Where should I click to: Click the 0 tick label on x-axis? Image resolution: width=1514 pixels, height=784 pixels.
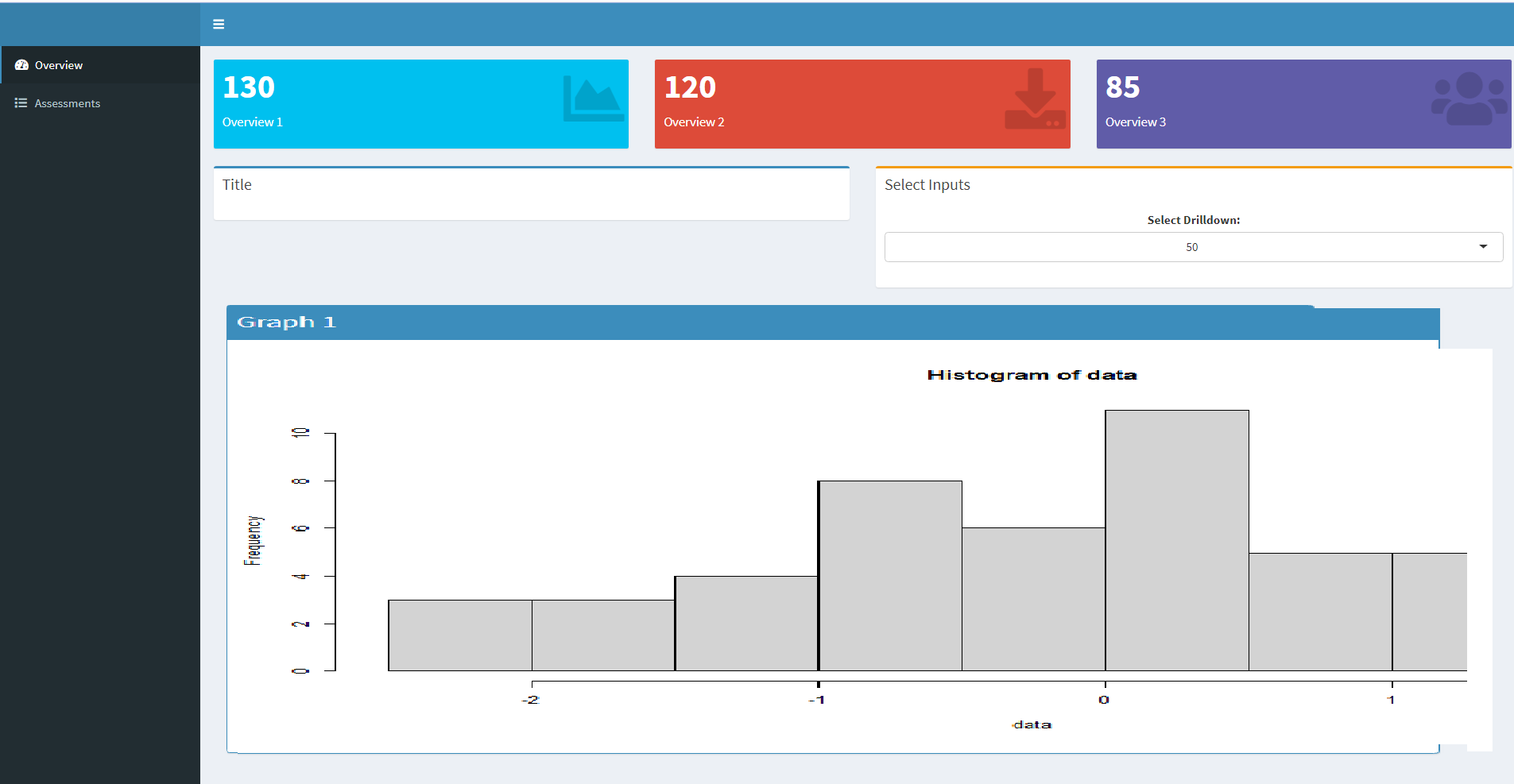(1104, 700)
